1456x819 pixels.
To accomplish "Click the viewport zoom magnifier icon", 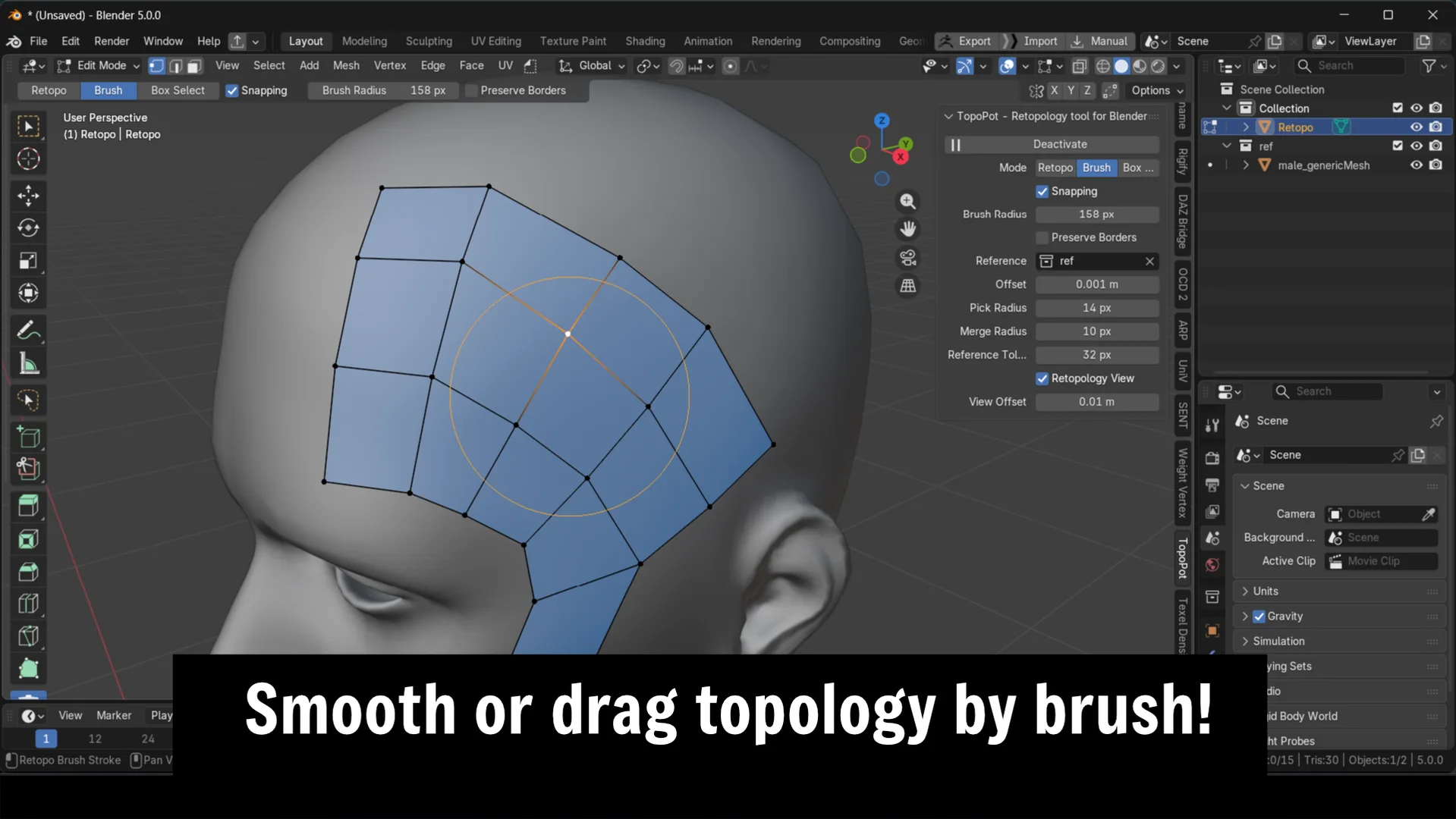I will click(907, 201).
